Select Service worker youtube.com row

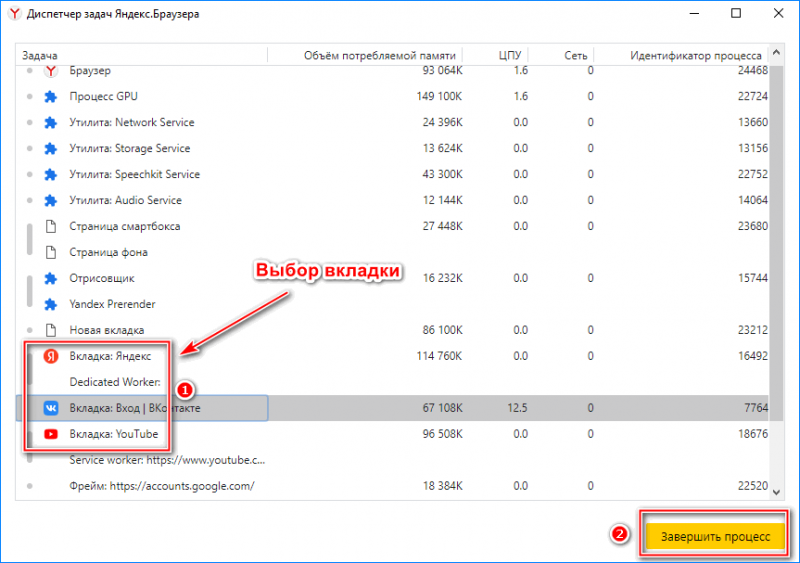392,460
